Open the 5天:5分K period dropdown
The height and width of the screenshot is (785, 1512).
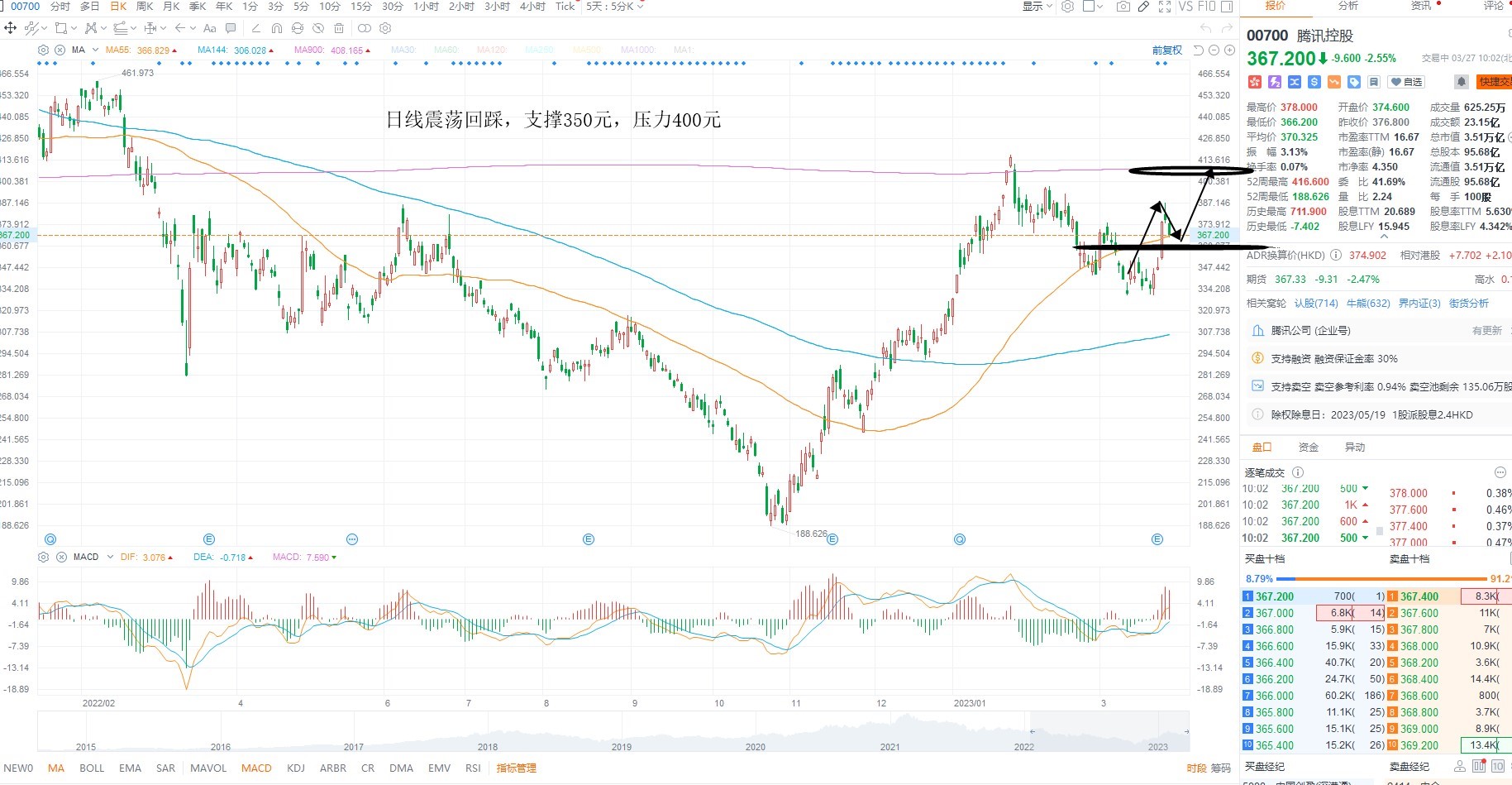tap(614, 7)
